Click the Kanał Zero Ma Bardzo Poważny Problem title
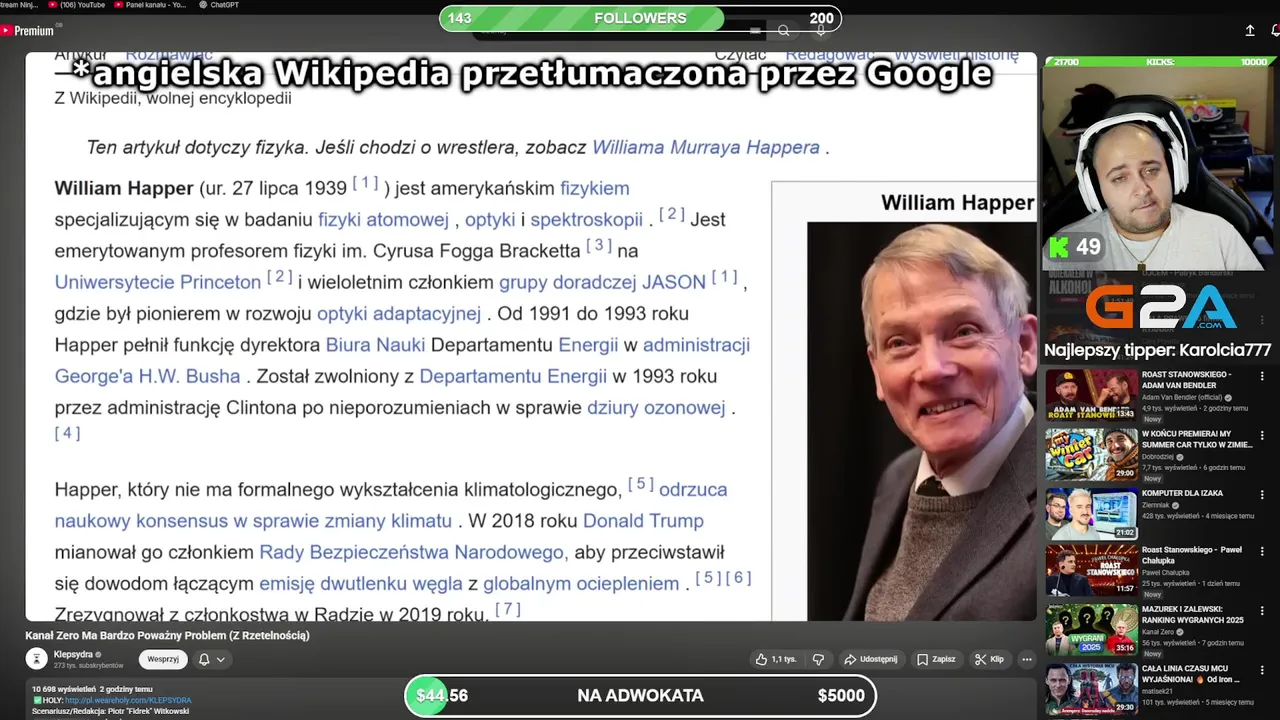 [x=167, y=635]
